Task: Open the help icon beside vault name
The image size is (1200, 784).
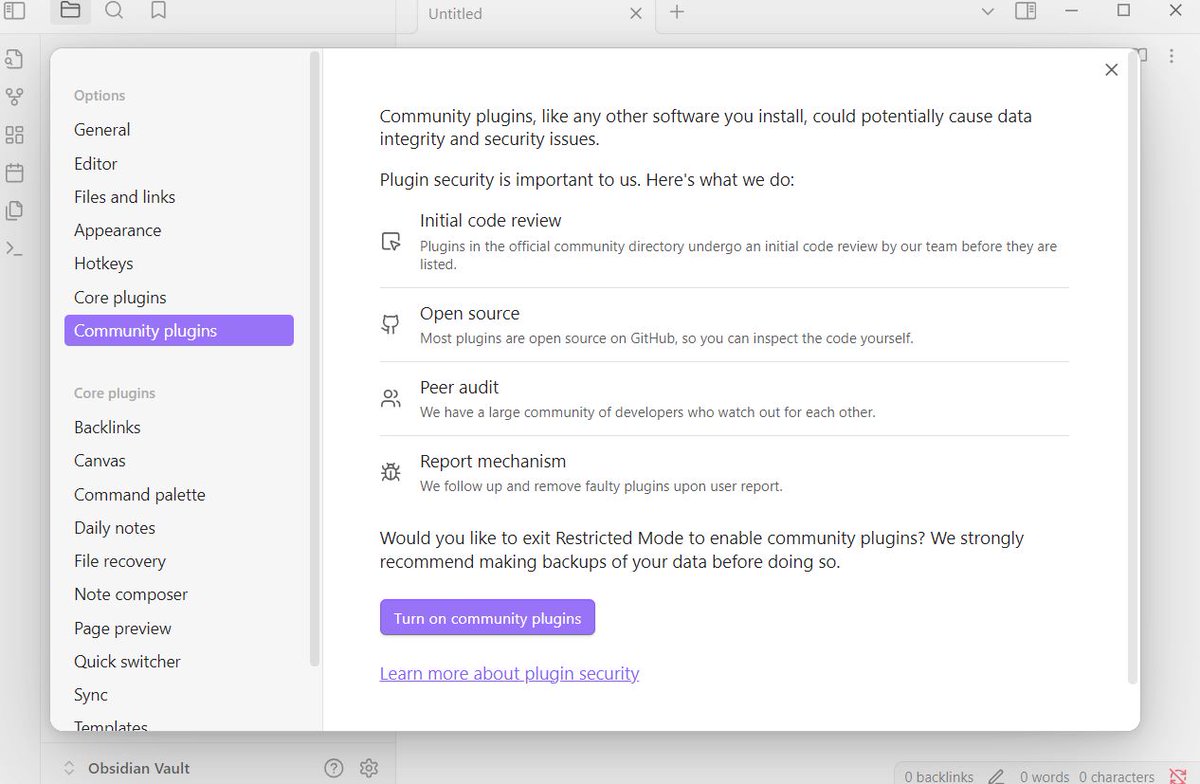Action: point(334,768)
